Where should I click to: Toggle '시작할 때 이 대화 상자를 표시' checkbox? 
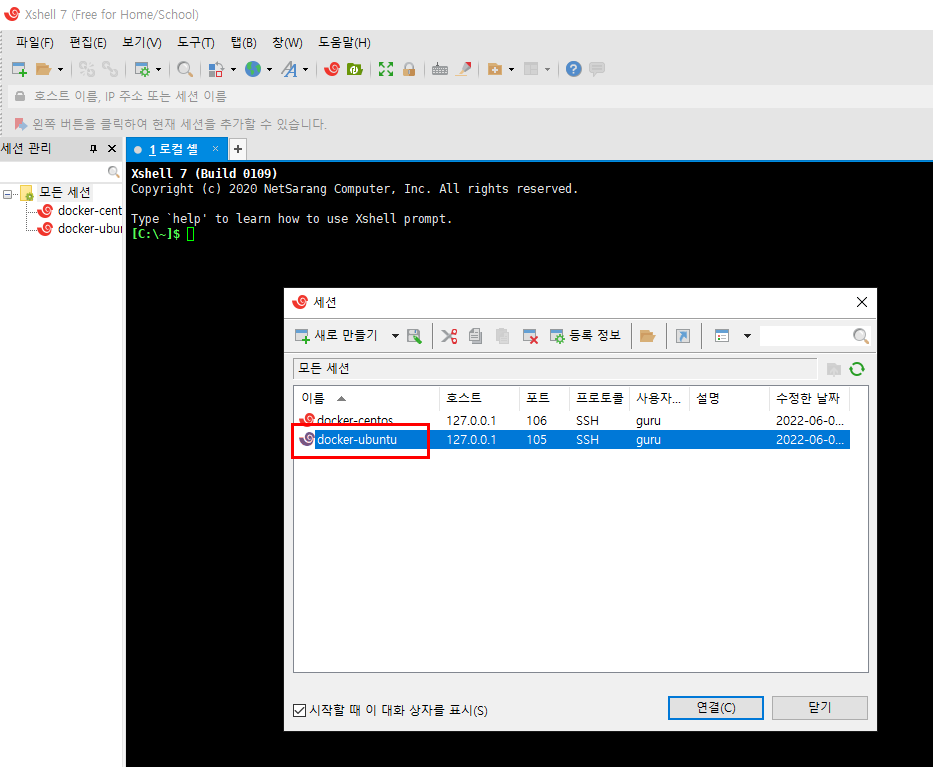pos(300,710)
